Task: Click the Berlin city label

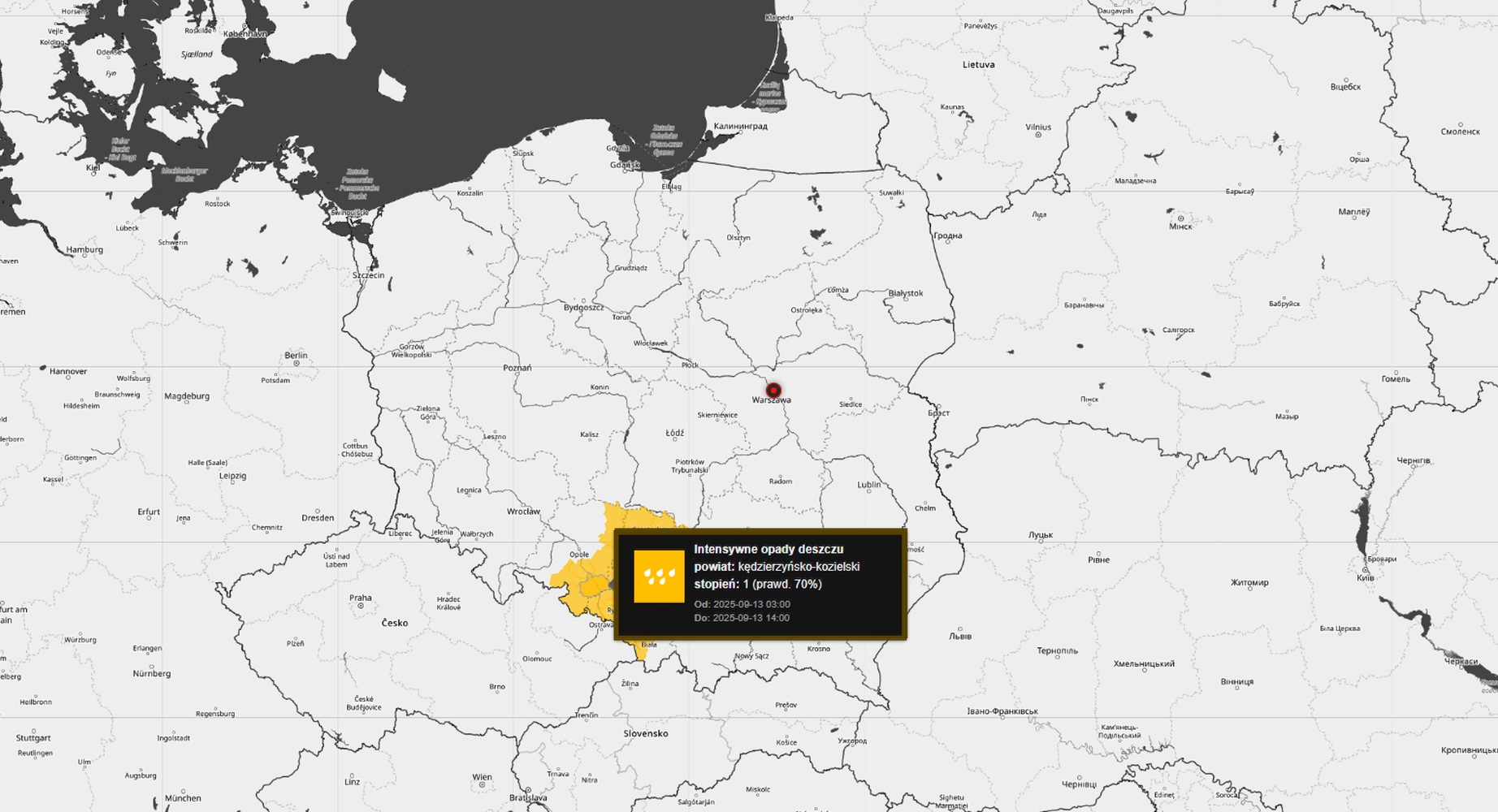Action: tap(296, 355)
